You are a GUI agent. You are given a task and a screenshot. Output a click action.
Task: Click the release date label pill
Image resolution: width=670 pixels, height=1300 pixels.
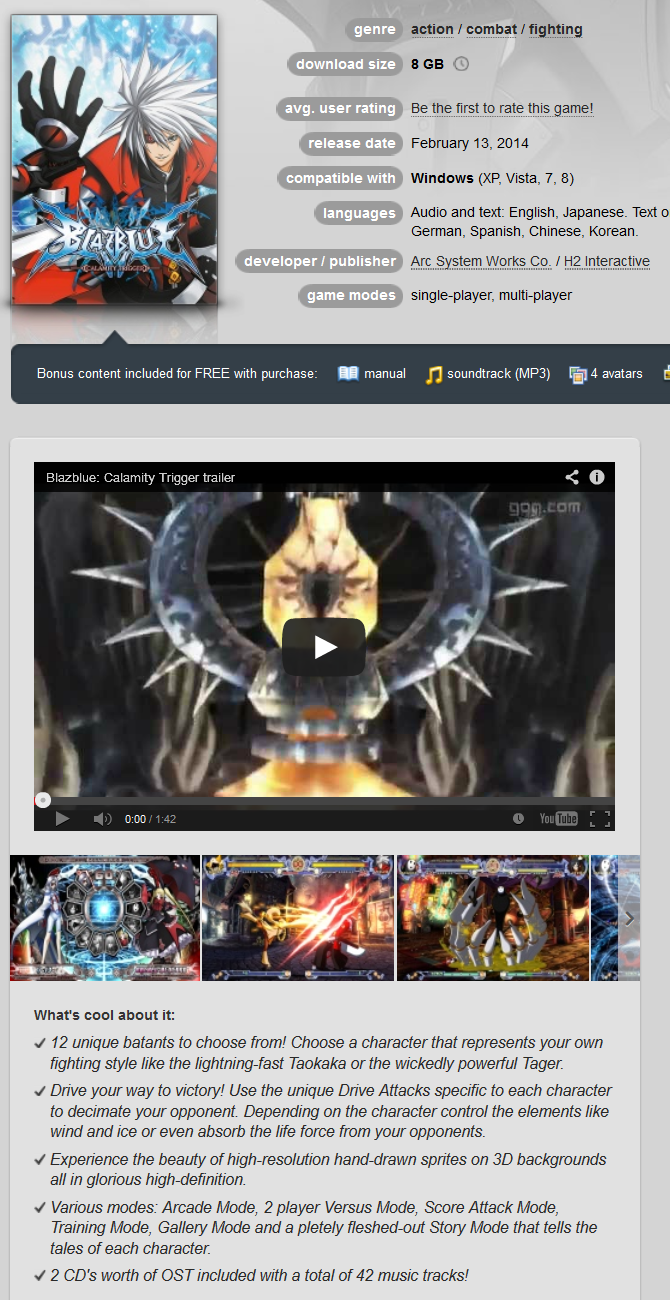pos(351,144)
